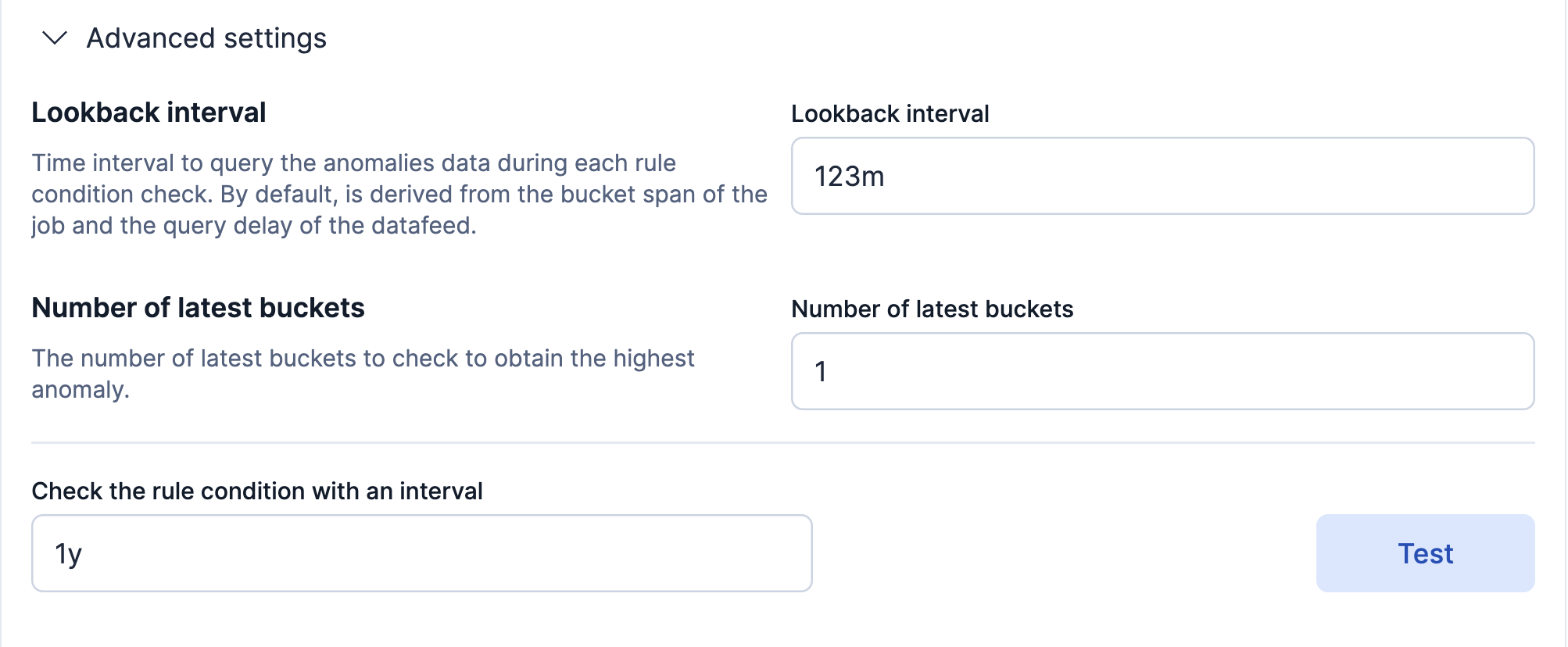Screen dimensions: 1568x647
Task: Click the Number of latest buckets field label
Action: 933,309
